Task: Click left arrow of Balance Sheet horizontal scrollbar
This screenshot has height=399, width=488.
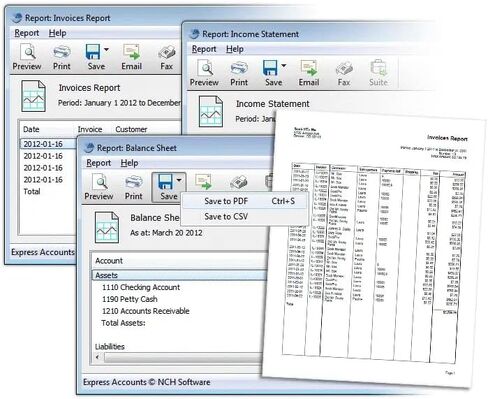Action: (x=98, y=357)
